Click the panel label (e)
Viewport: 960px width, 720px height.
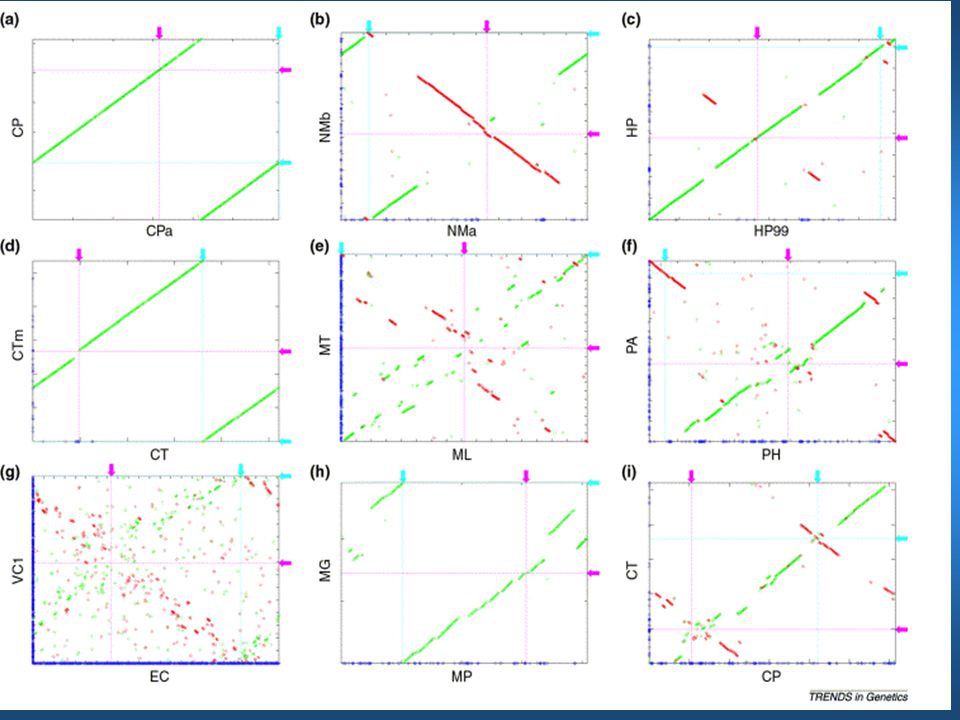click(320, 246)
